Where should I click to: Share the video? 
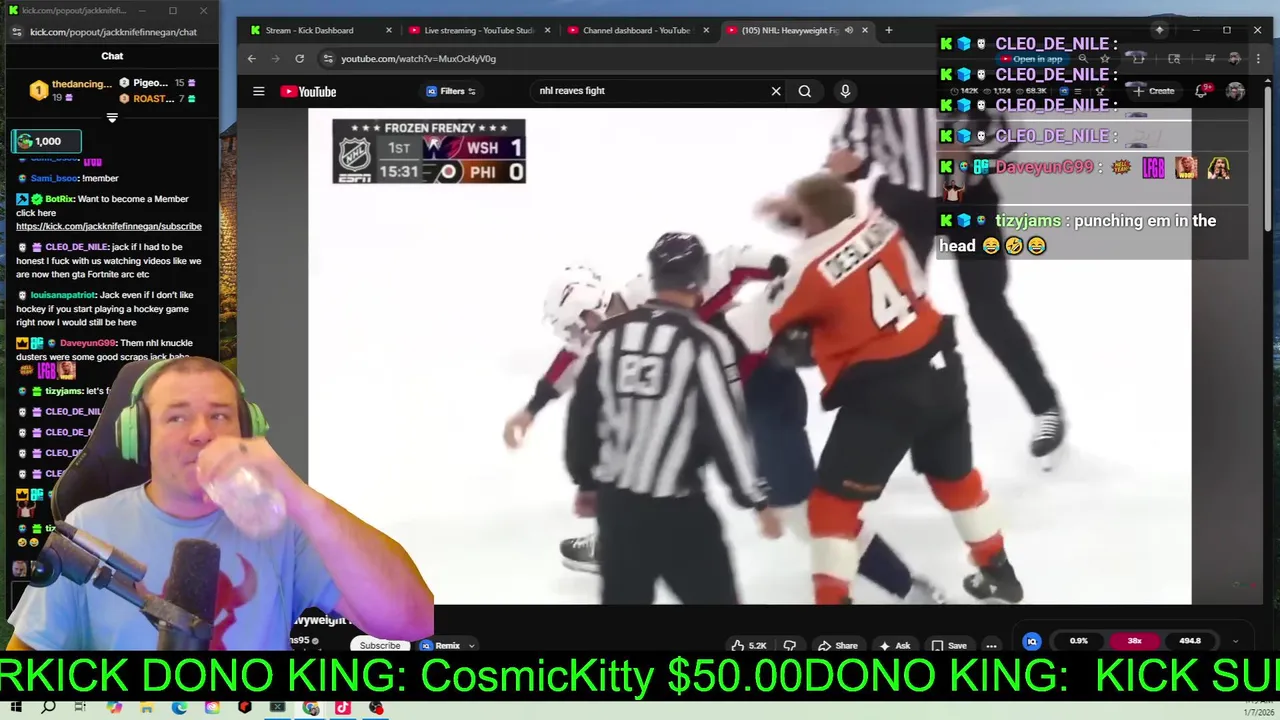[x=838, y=645]
